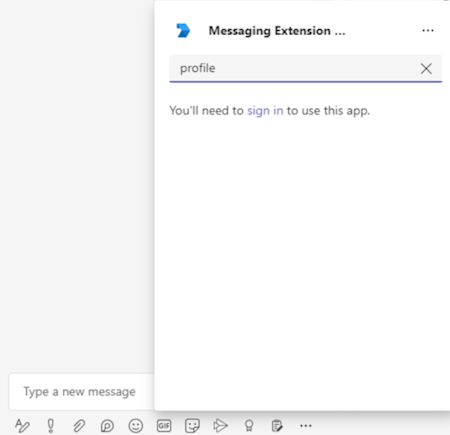Attach a file with paperclip icon
Image resolution: width=450 pixels, height=435 pixels.
[x=79, y=426]
